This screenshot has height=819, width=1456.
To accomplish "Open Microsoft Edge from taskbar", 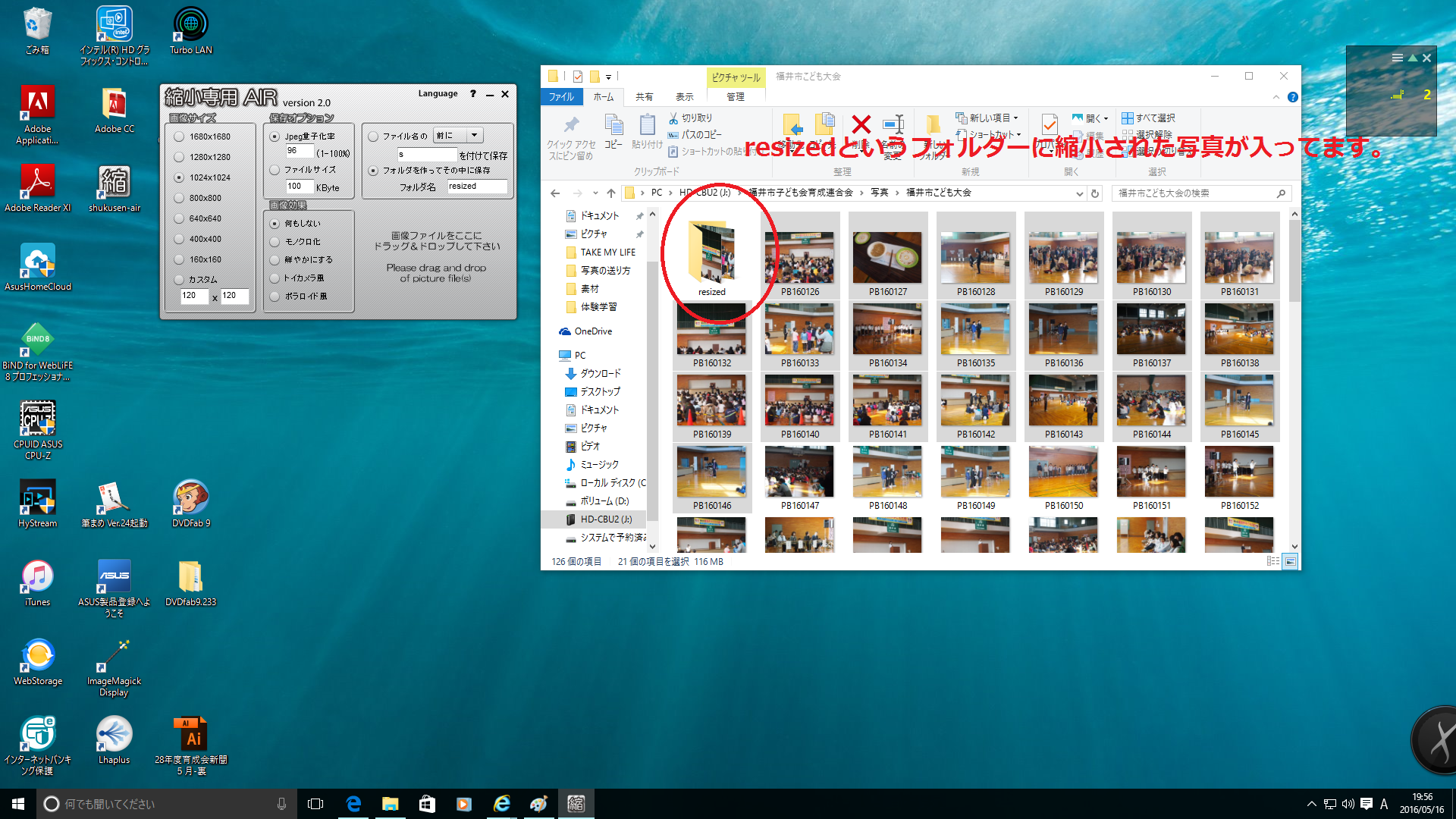I will (x=353, y=804).
